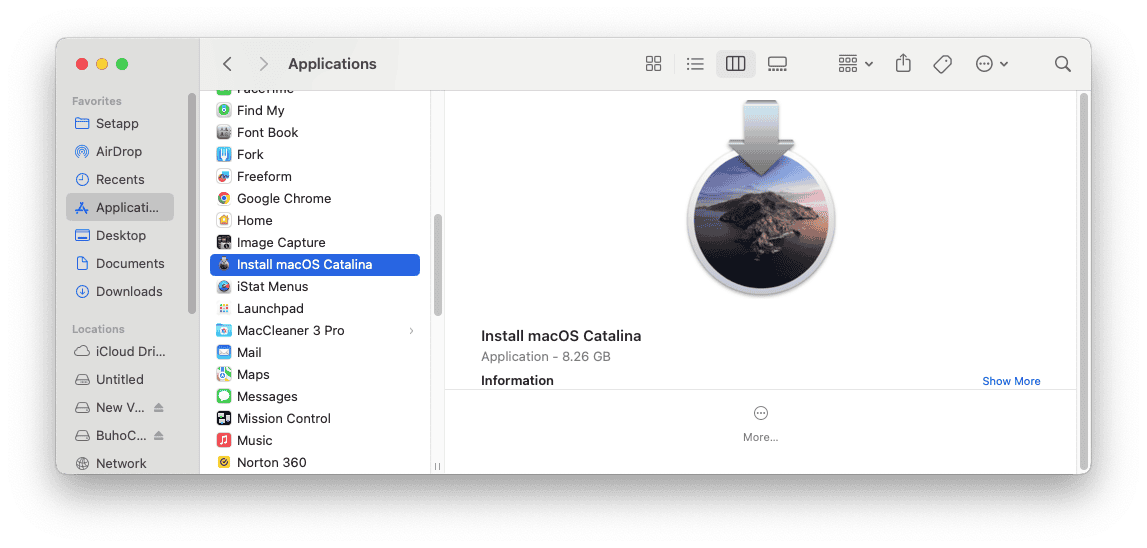Select the Launchpad app icon
The width and height of the screenshot is (1147, 548).
224,308
